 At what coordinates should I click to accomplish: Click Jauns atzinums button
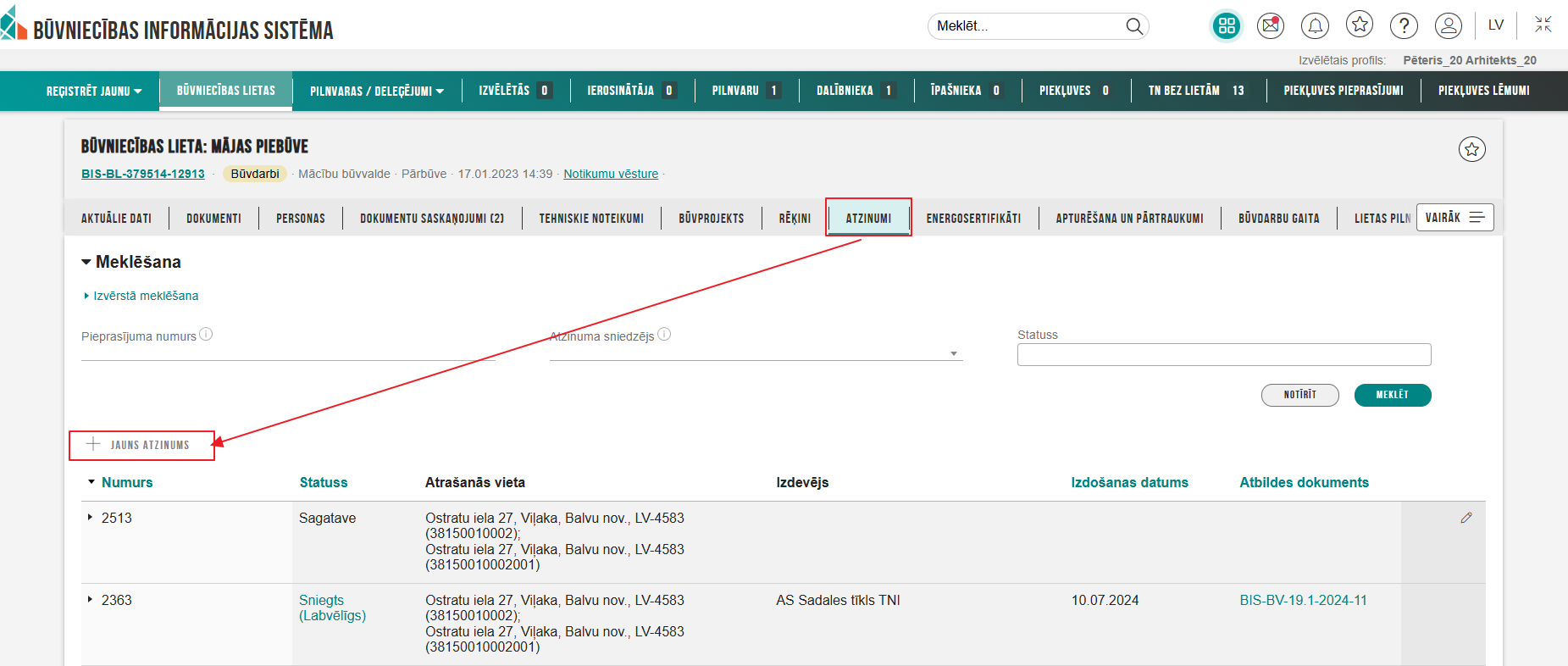click(x=141, y=445)
